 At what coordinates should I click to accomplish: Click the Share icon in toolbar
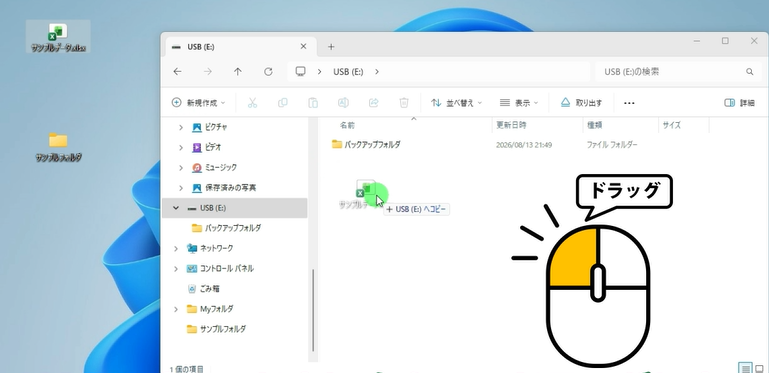coord(374,102)
